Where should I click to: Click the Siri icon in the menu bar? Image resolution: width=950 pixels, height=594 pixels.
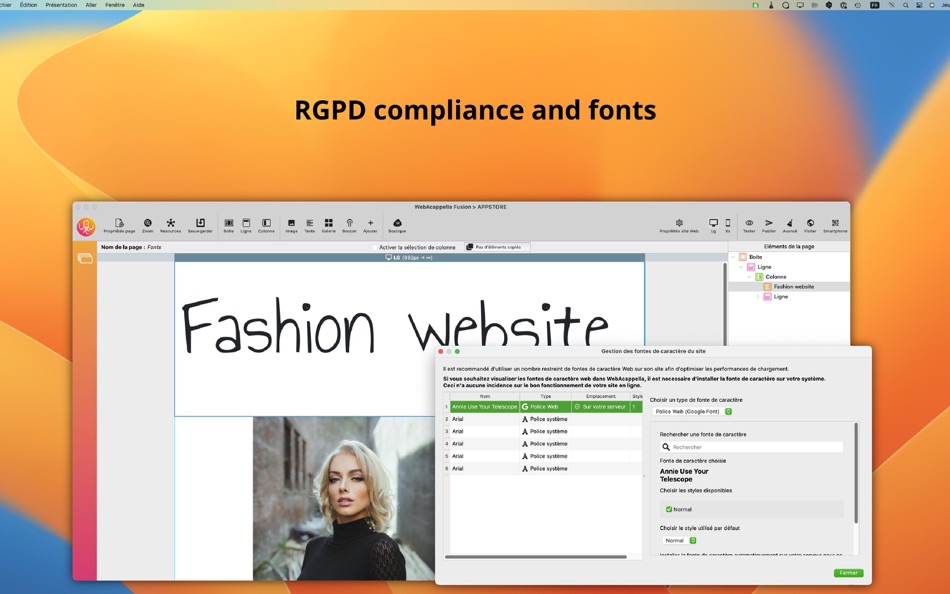pos(933,5)
